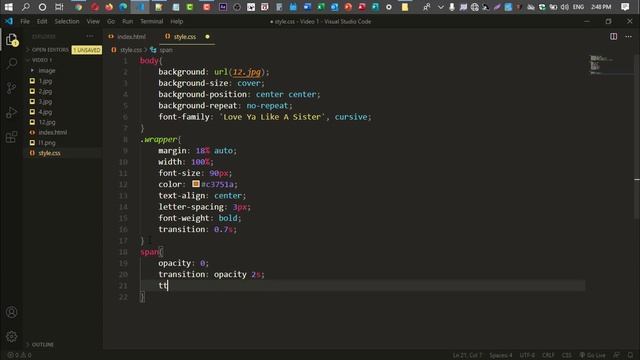This screenshot has height=360, width=640.
Task: Click Spaces: 4 indentation setting
Action: pyautogui.click(x=500, y=355)
